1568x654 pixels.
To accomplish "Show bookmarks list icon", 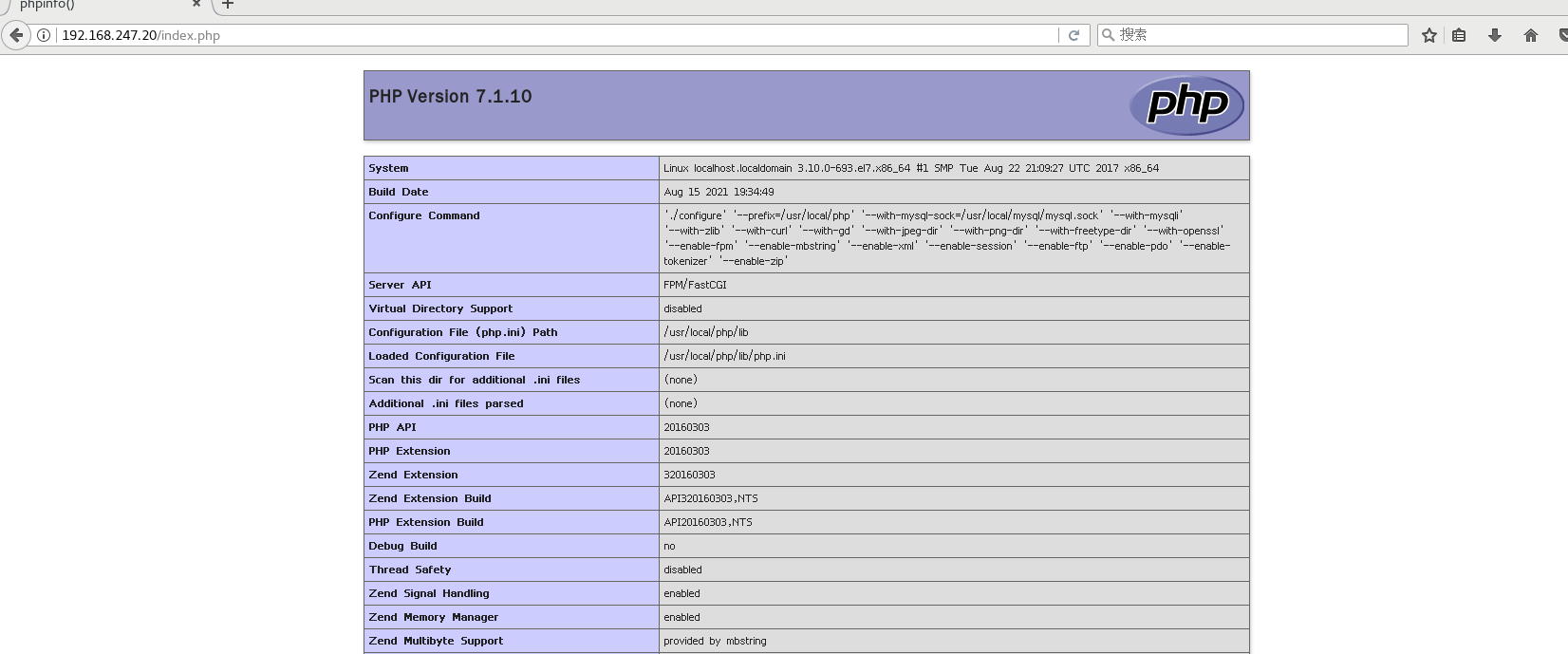I will 1460,35.
